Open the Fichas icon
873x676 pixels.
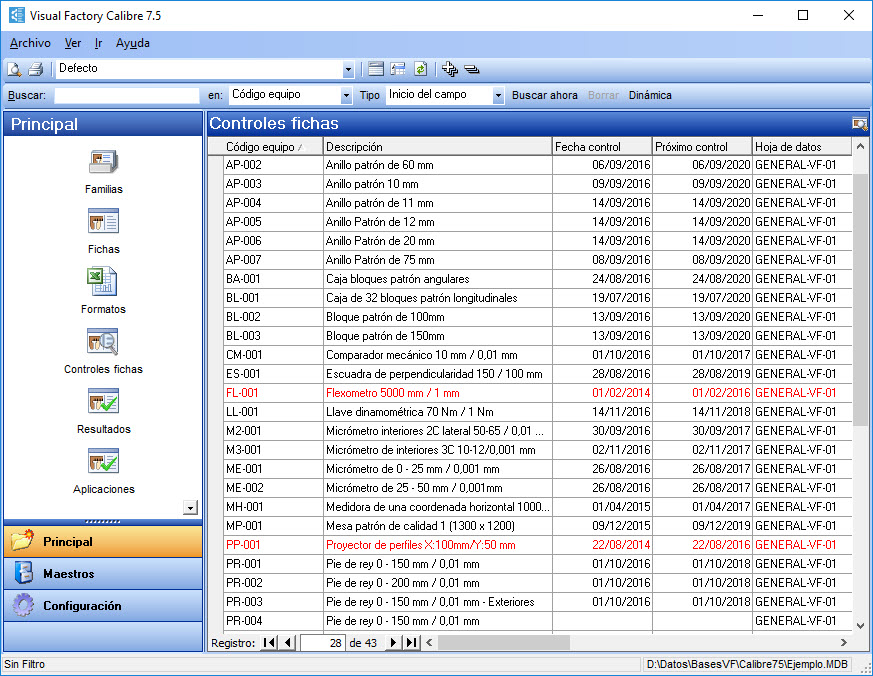104,222
